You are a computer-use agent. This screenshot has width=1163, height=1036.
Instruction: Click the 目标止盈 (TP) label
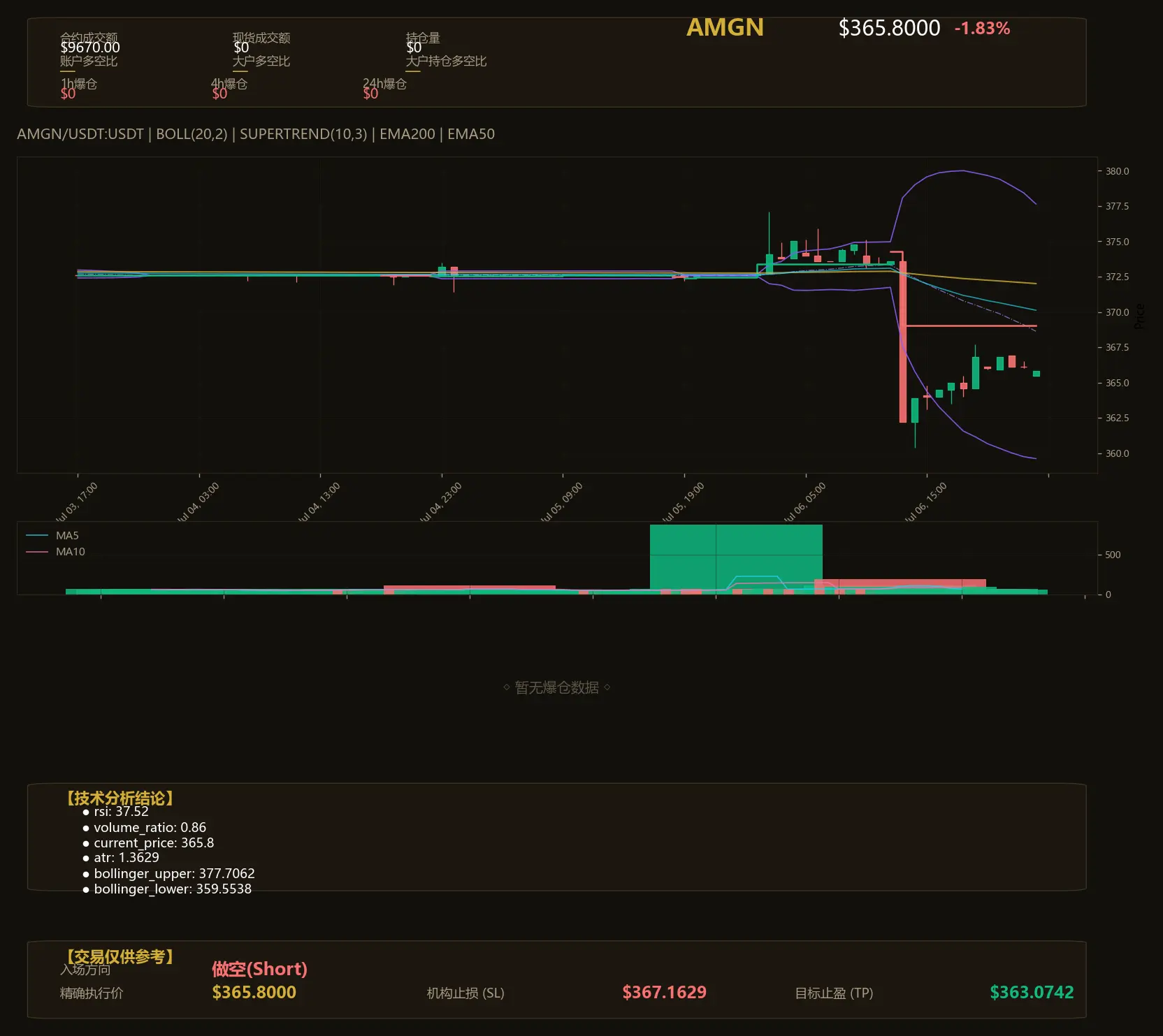point(834,993)
